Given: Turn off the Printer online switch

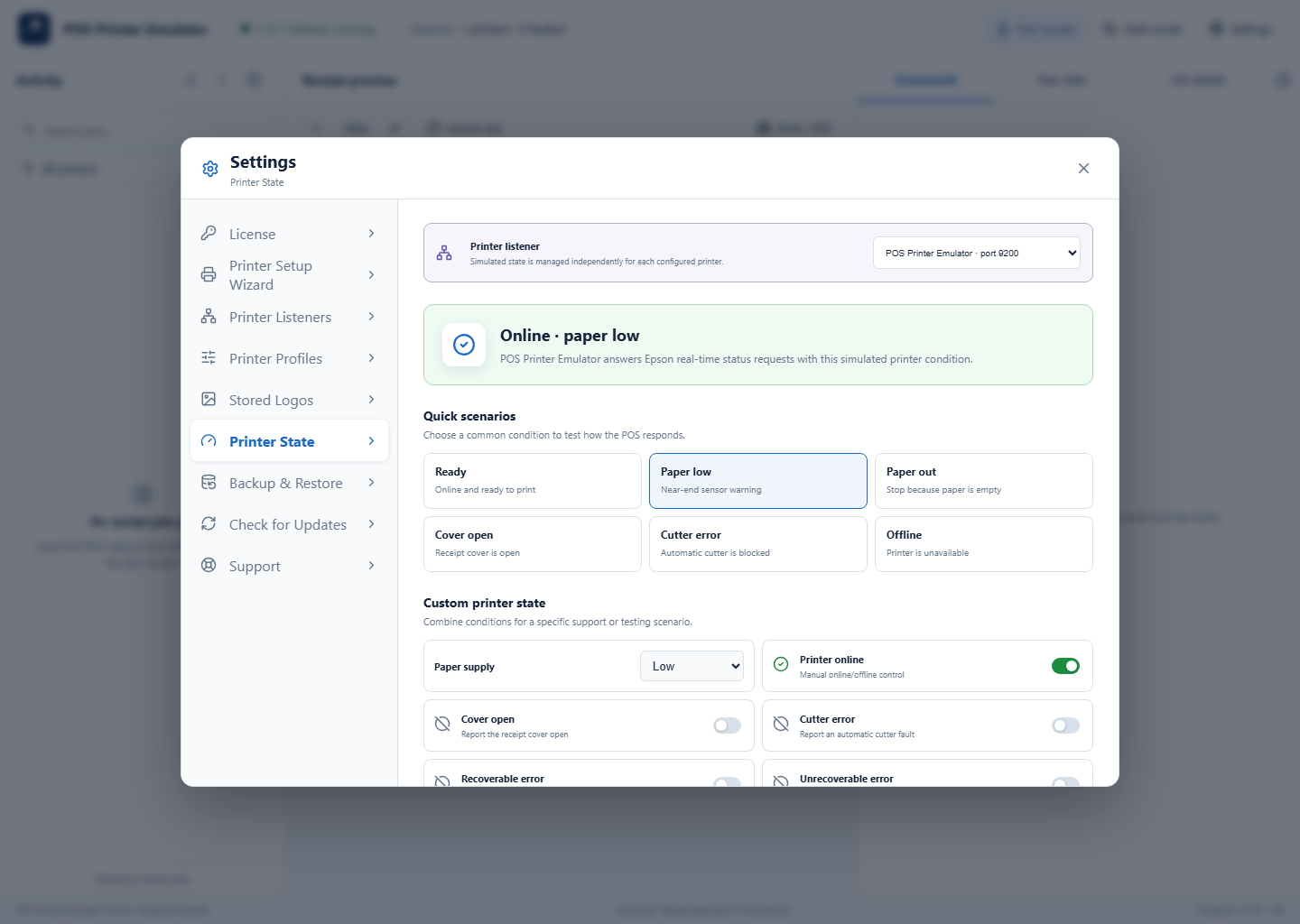Looking at the screenshot, I should point(1065,666).
